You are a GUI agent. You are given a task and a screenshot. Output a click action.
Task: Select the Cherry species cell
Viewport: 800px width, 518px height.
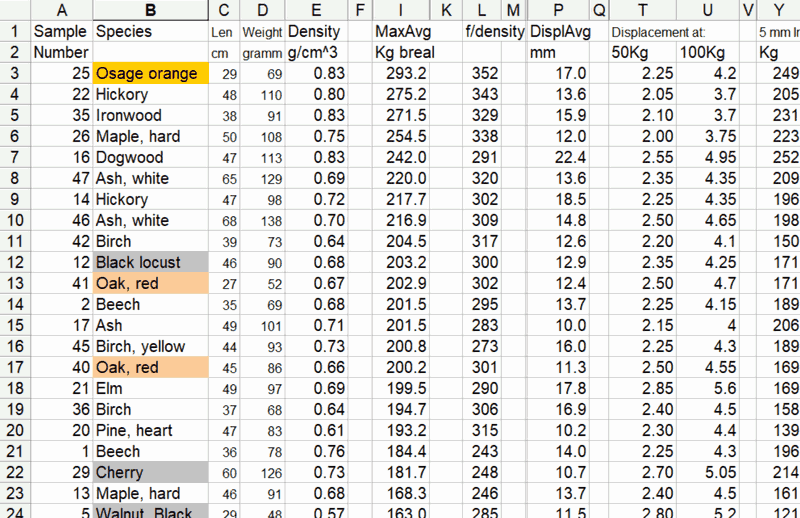(x=150, y=472)
